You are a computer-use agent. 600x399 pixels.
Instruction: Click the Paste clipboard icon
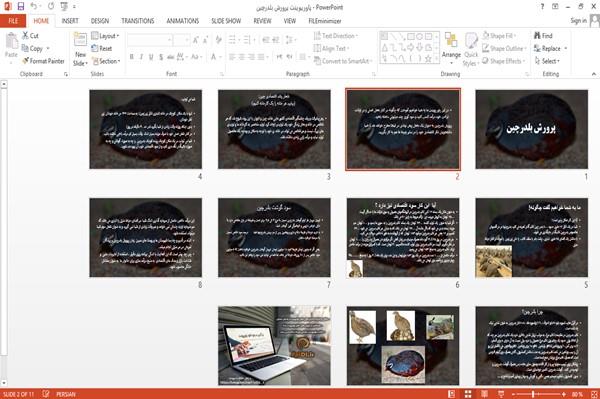tap(11, 41)
